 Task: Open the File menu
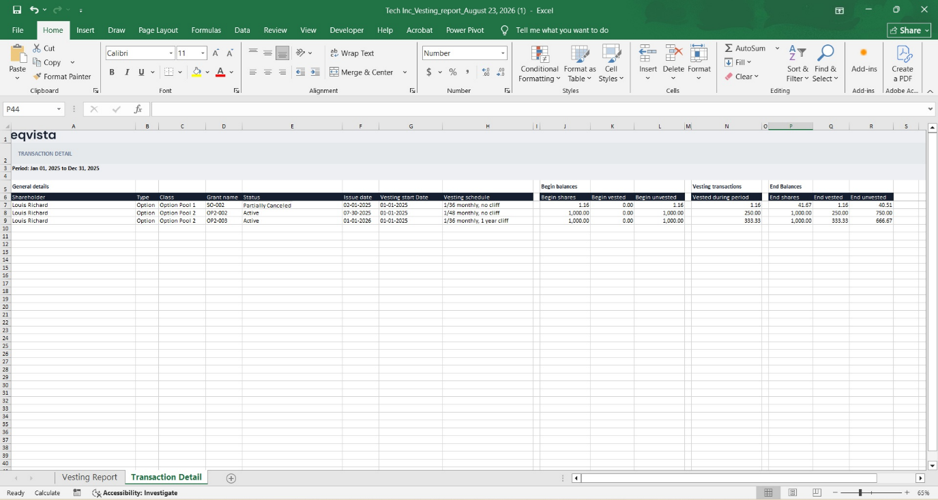pos(18,30)
